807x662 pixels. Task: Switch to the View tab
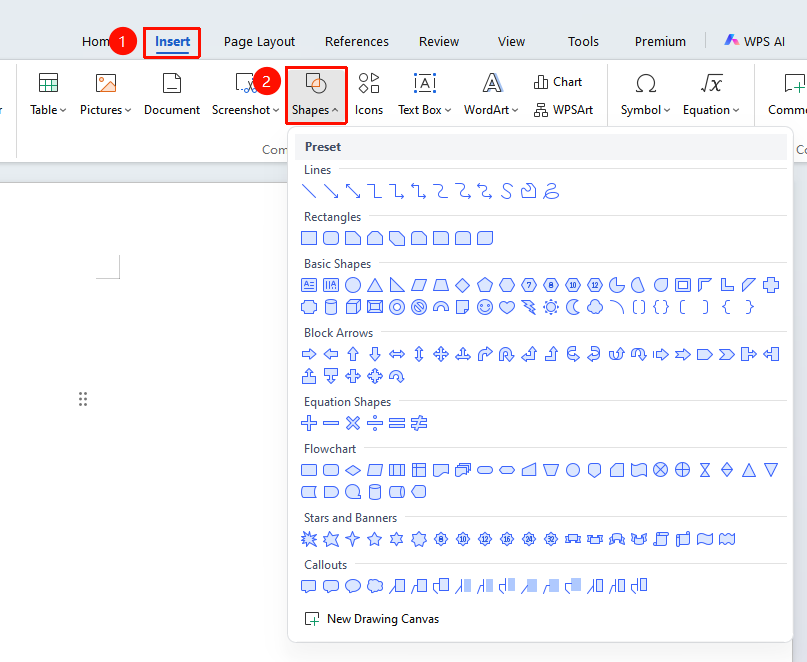(x=511, y=42)
